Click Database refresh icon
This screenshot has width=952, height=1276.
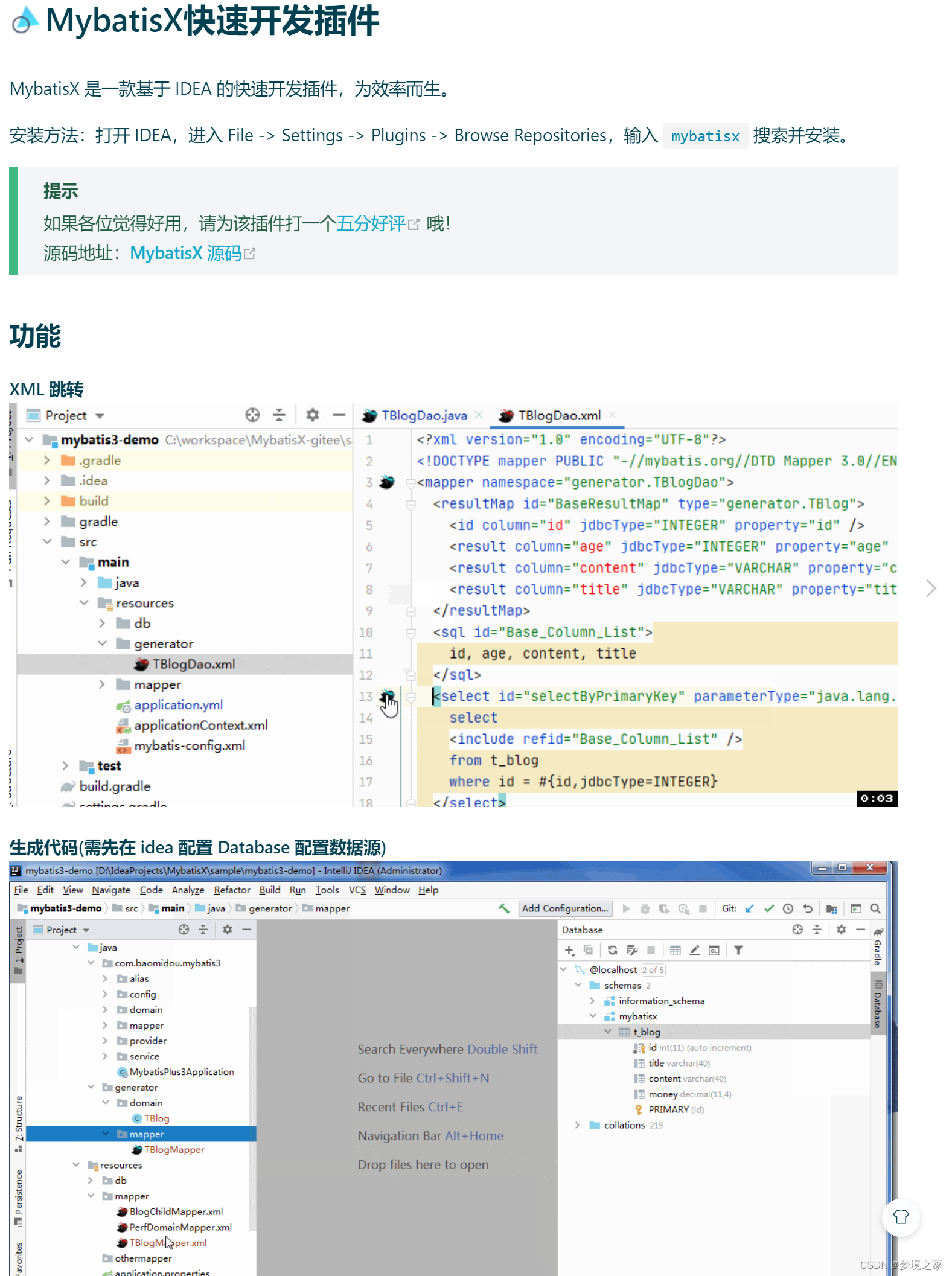pos(612,951)
